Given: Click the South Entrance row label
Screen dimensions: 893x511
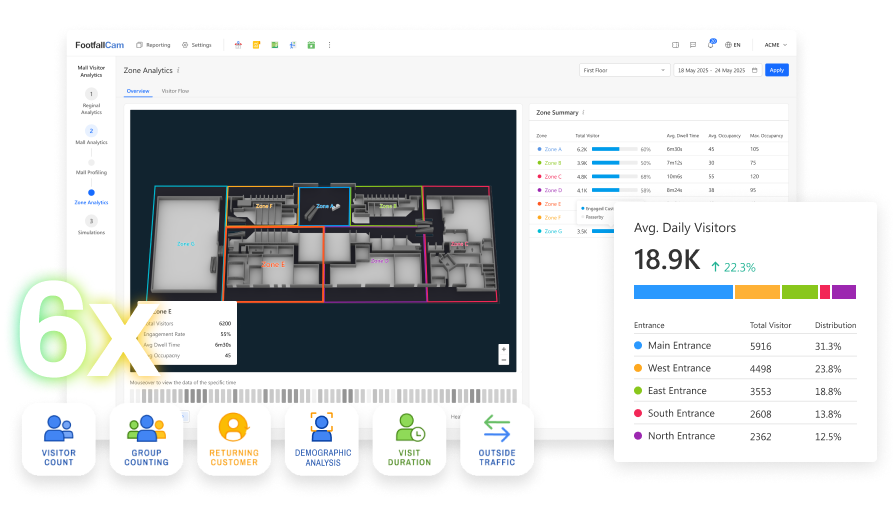Looking at the screenshot, I should (x=681, y=414).
